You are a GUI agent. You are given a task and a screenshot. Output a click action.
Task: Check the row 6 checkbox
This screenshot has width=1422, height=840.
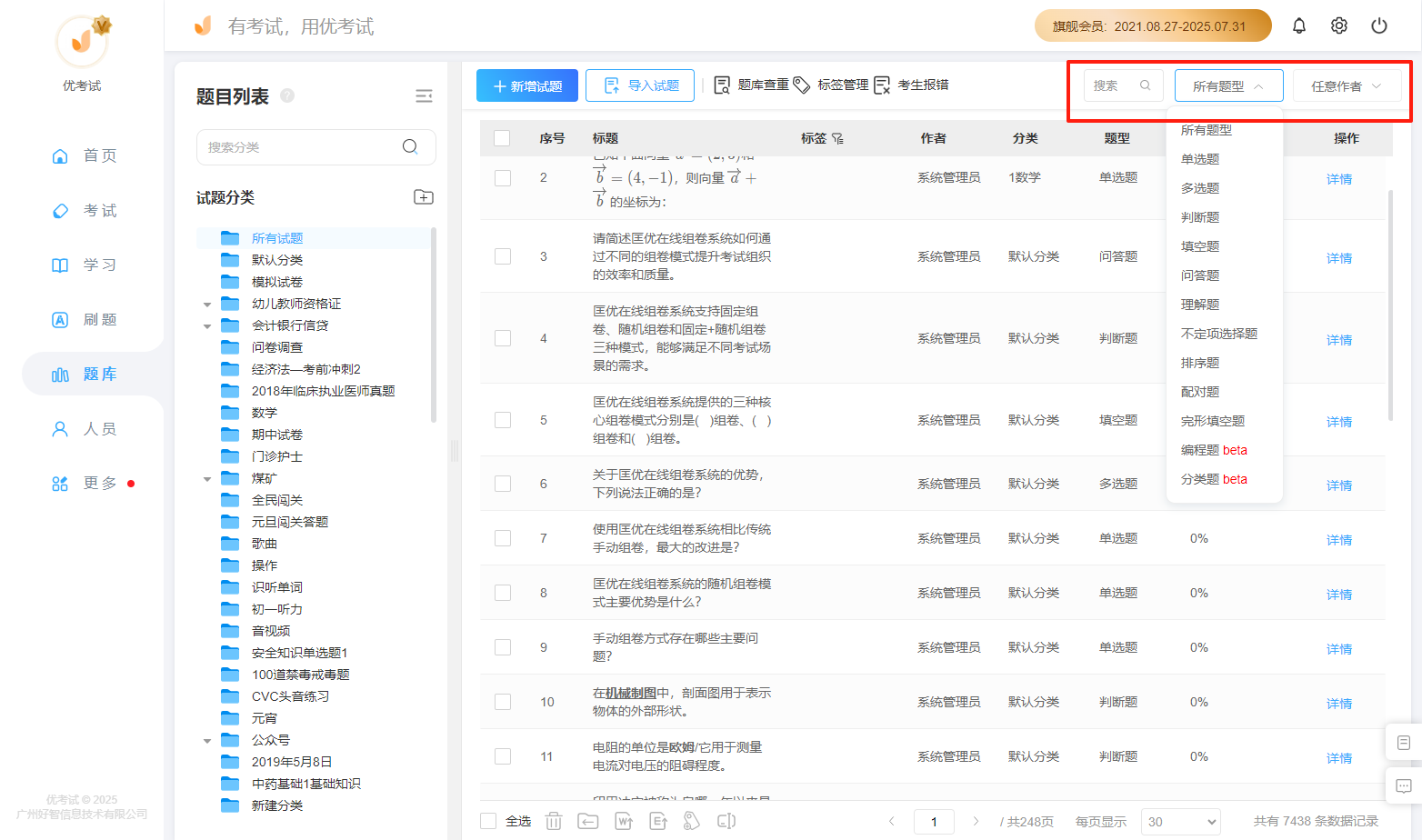click(503, 484)
